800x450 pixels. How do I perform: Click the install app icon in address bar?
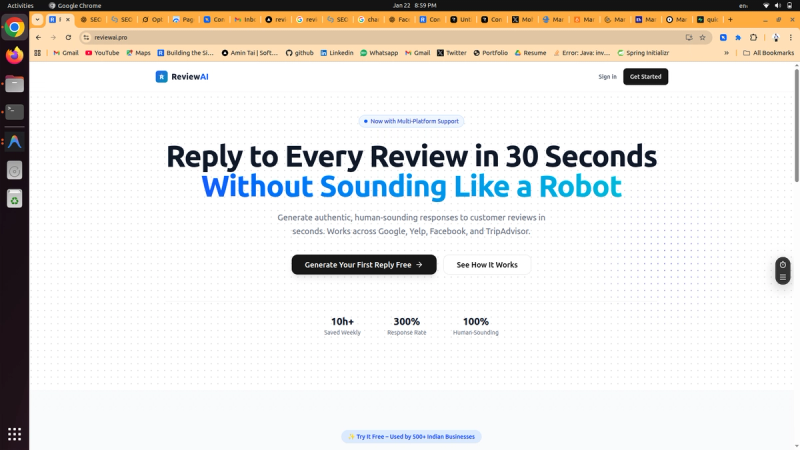pos(689,37)
